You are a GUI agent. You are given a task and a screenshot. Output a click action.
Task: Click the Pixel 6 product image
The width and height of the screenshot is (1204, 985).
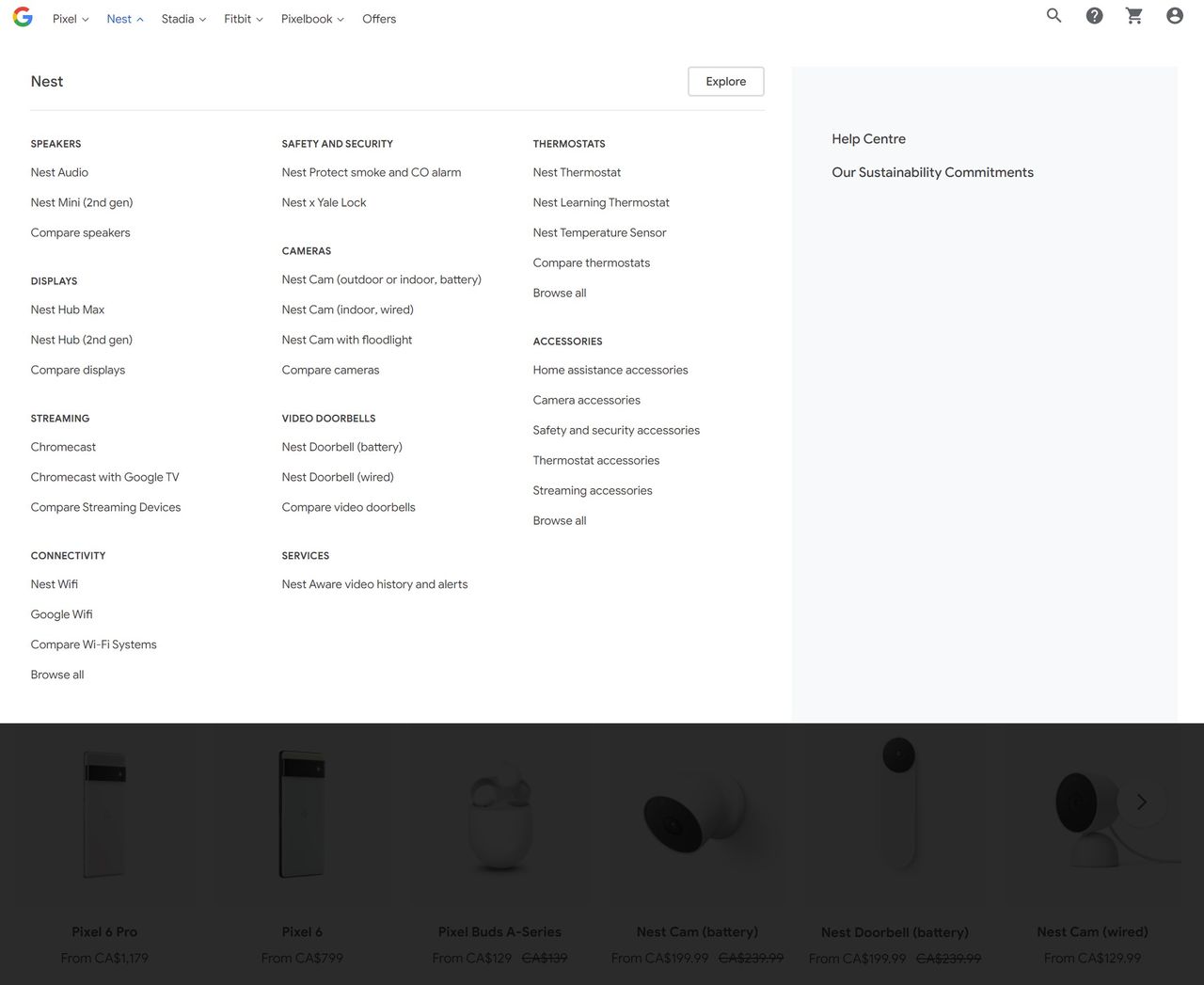pos(302,814)
